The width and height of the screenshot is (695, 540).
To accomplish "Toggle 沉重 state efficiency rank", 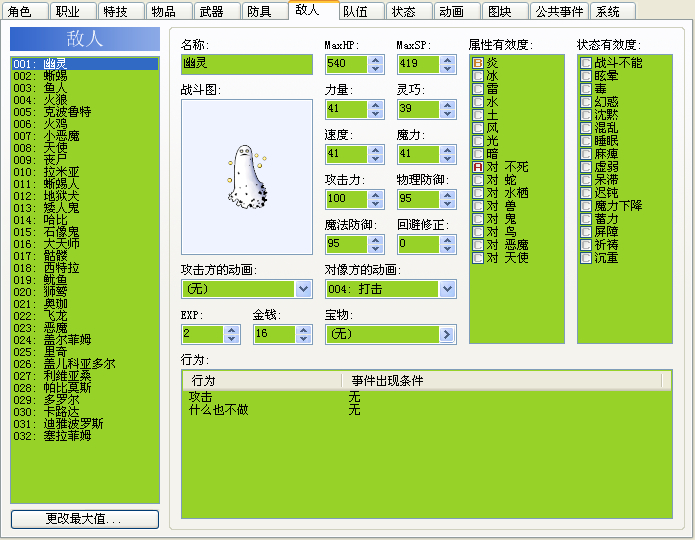I will coord(586,258).
